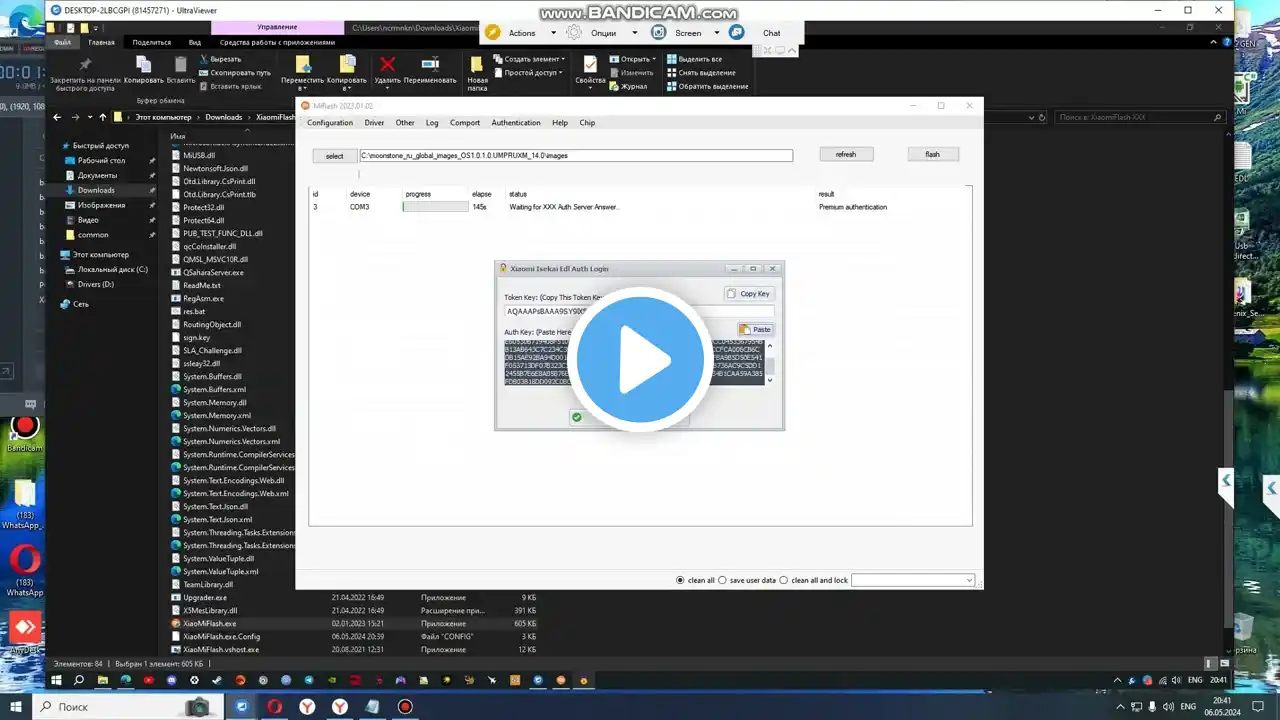Open the Authentication menu in MiFlash
Image resolution: width=1280 pixels, height=720 pixels.
(x=516, y=123)
